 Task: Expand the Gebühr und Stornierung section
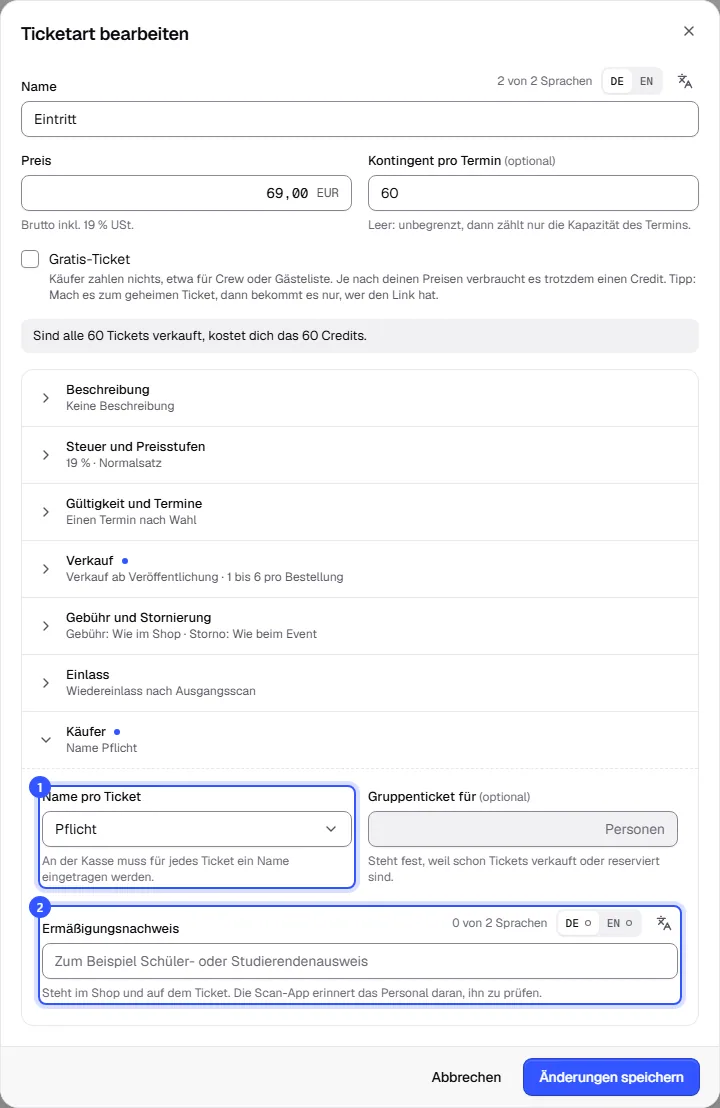360,626
